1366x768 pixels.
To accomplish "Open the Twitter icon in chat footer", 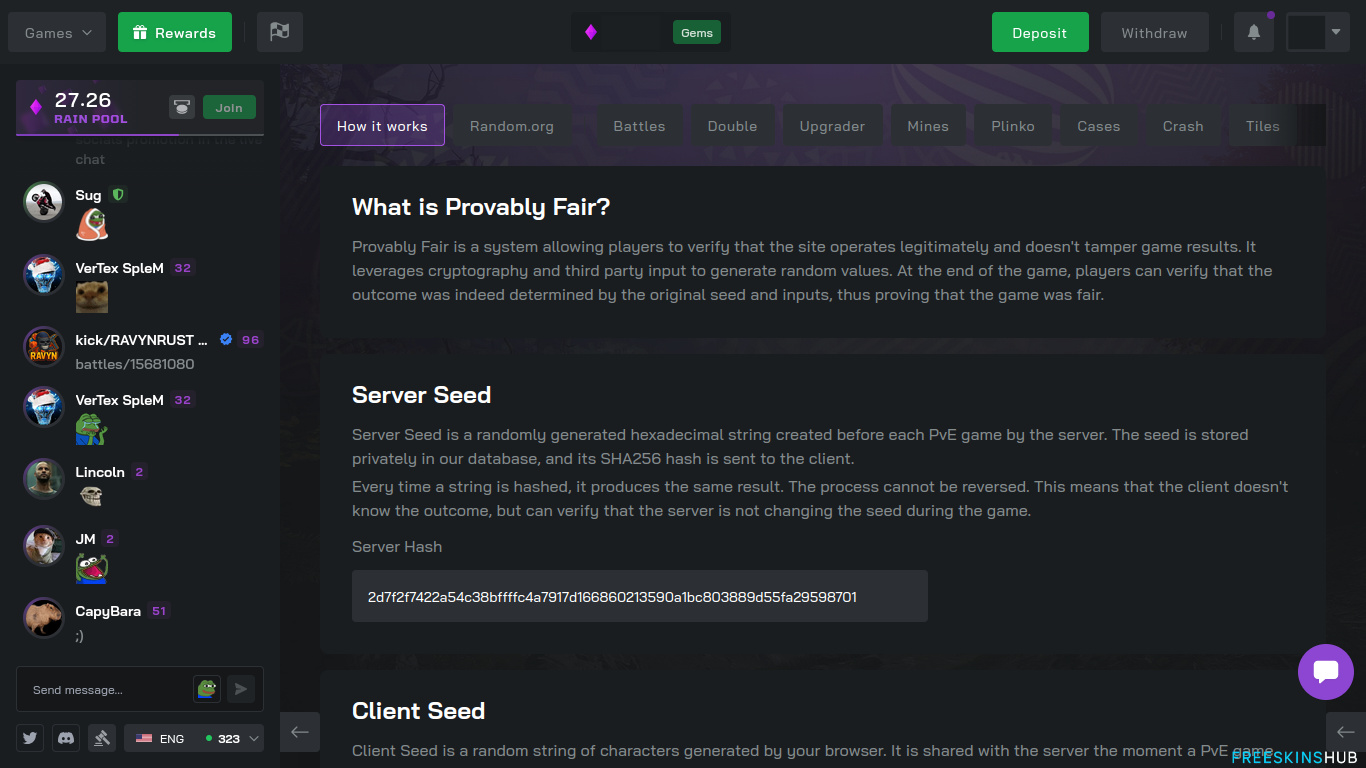I will pos(29,737).
